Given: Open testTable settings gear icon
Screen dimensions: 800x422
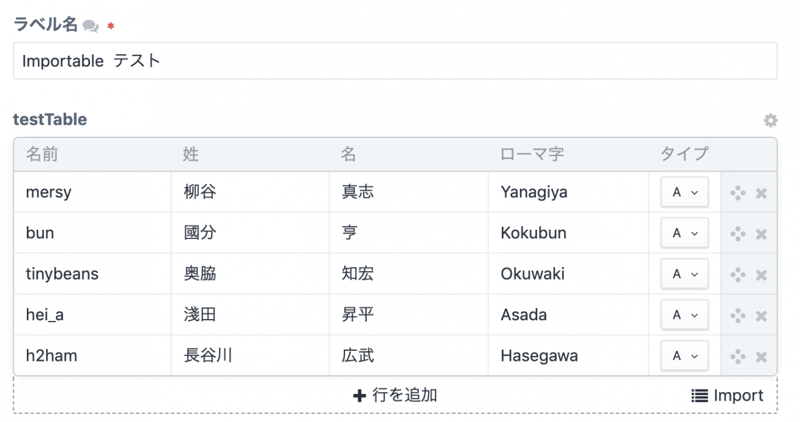Looking at the screenshot, I should [x=770, y=120].
